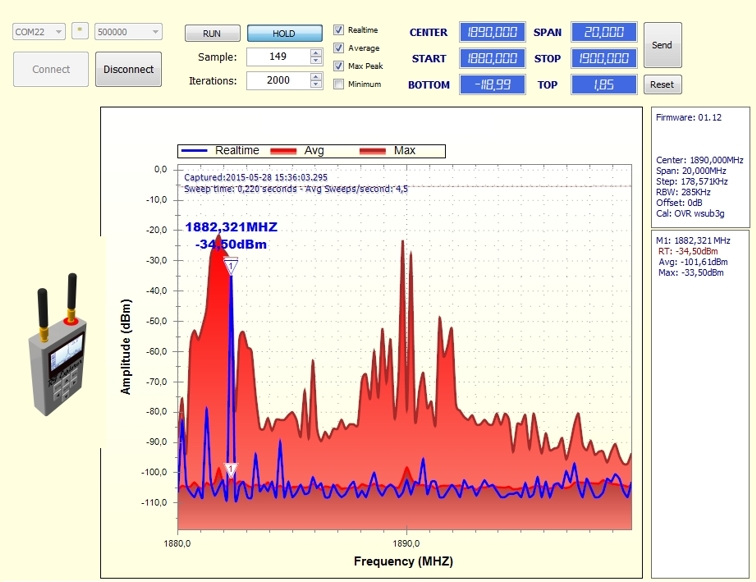Click the Avg red legend swatch
The width and height of the screenshot is (756, 582).
point(283,151)
